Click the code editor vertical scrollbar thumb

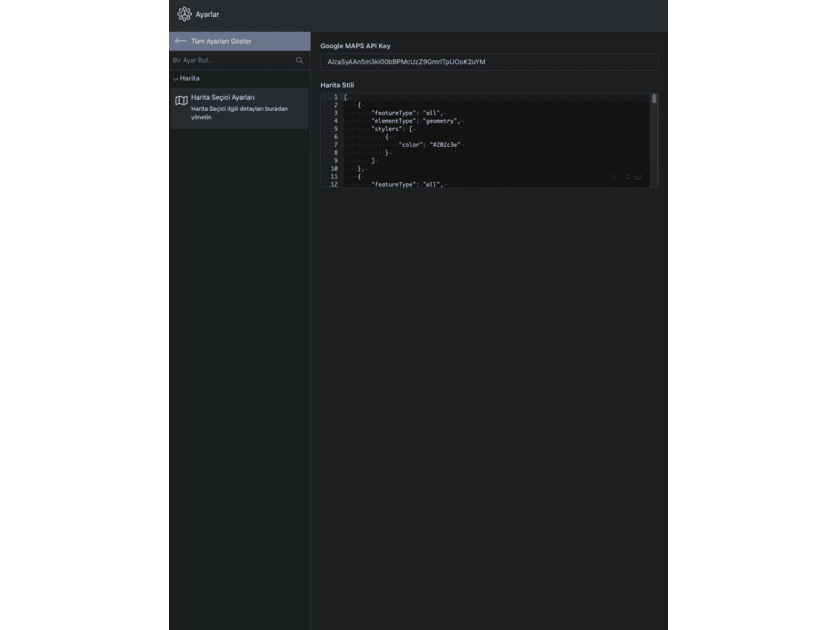[x=654, y=98]
